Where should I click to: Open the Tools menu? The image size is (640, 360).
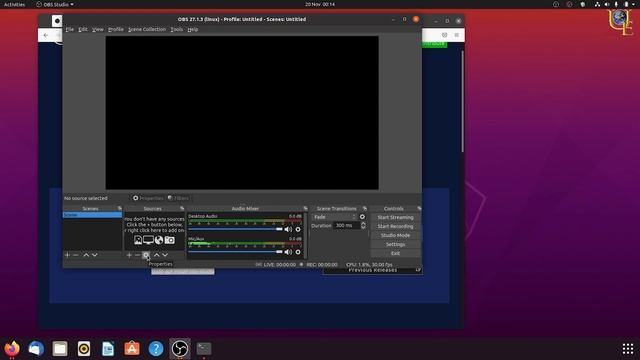[177, 29]
